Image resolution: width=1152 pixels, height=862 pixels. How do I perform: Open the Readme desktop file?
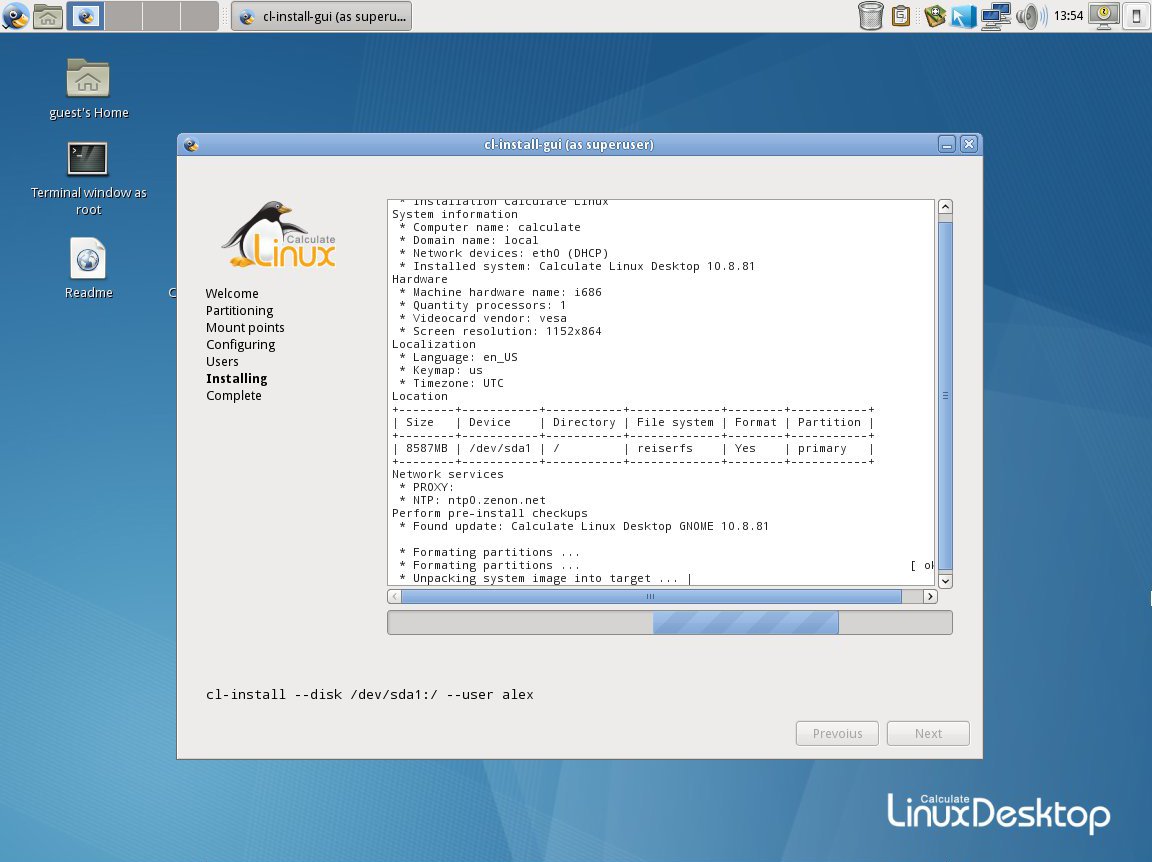click(x=88, y=267)
